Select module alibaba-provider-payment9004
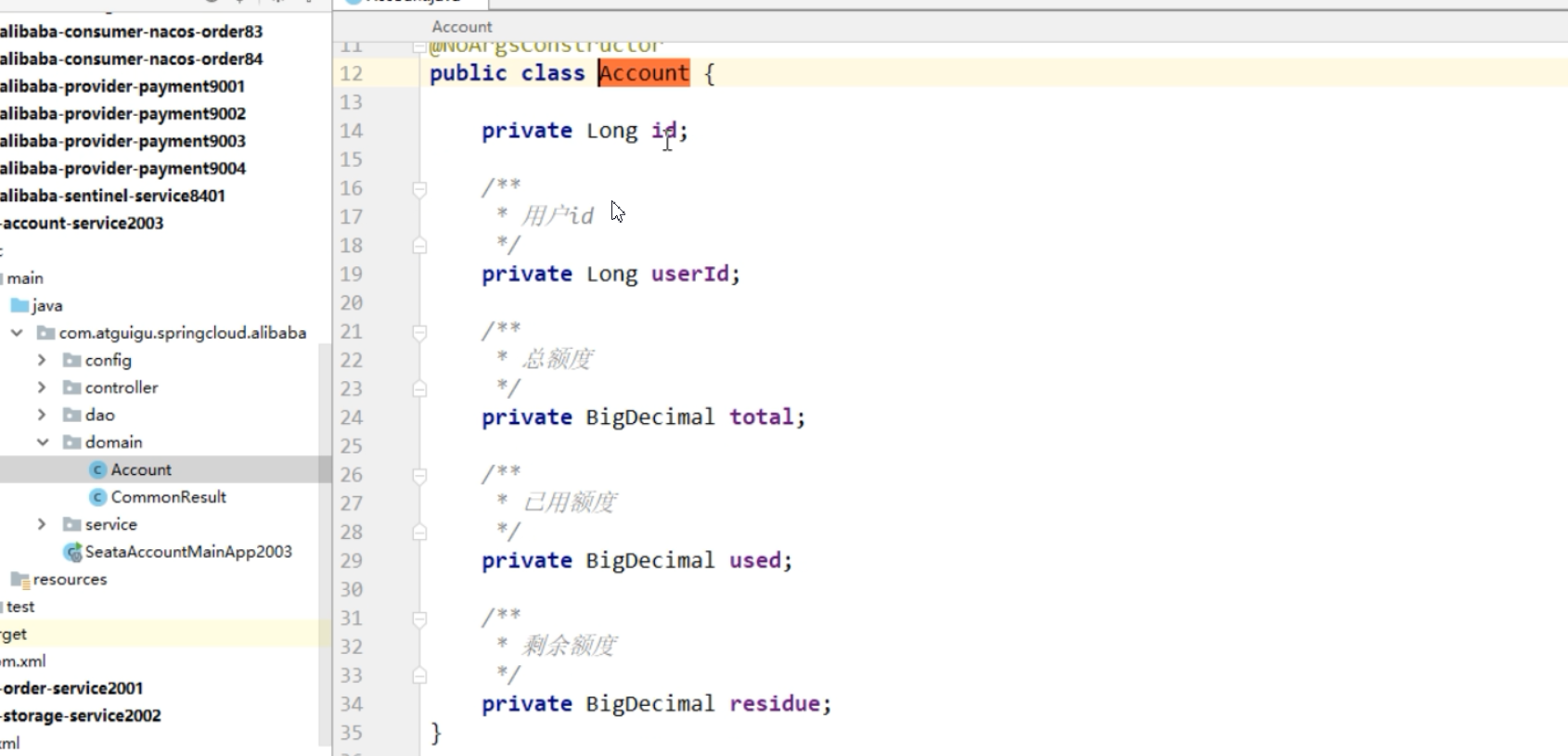 (x=122, y=168)
